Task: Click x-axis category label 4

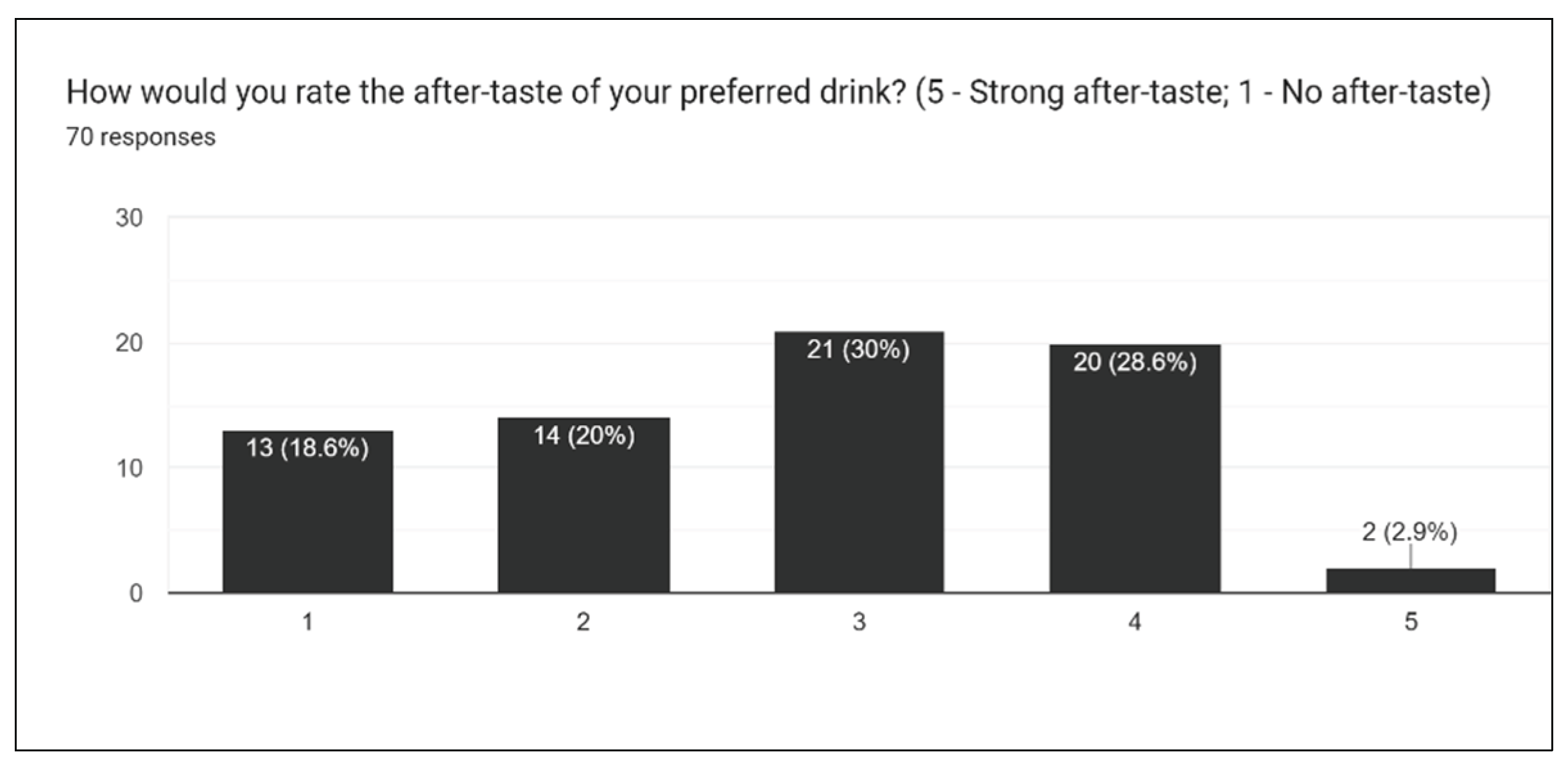Action: (x=1135, y=622)
